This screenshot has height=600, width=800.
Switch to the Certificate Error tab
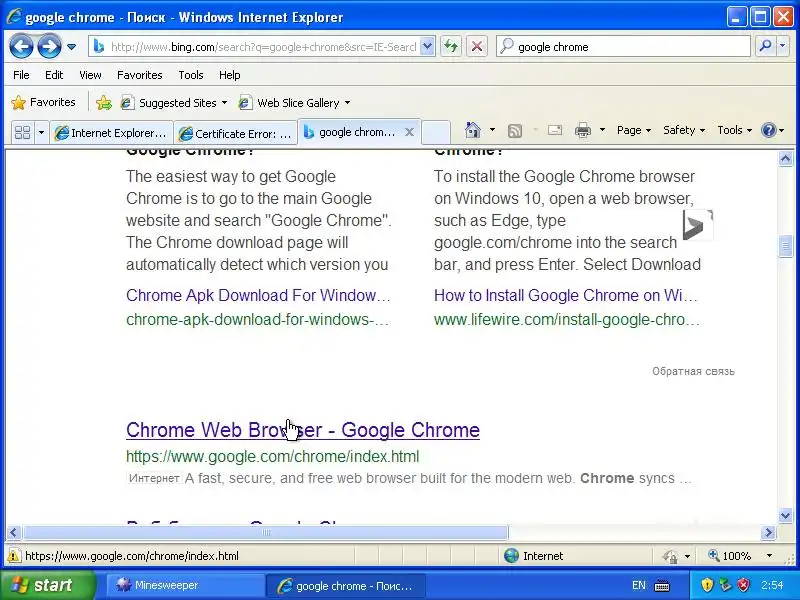tap(236, 133)
